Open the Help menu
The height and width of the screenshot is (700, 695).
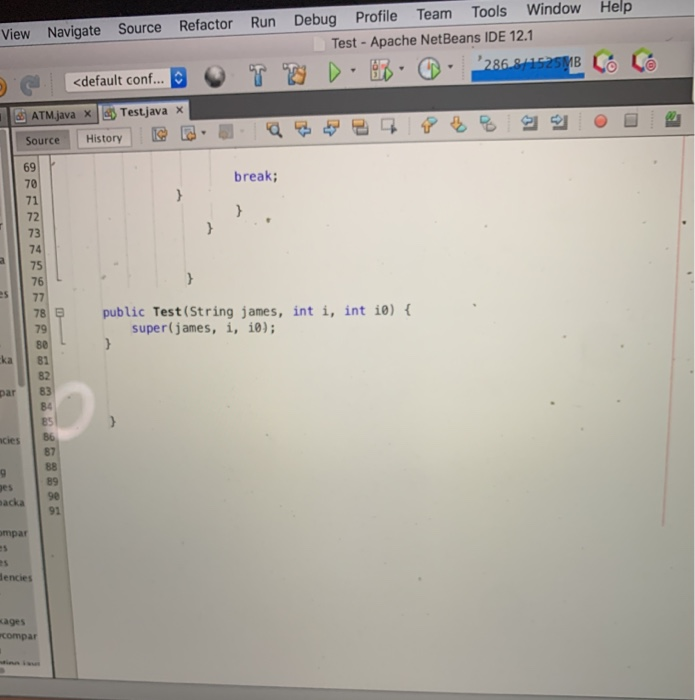click(616, 6)
